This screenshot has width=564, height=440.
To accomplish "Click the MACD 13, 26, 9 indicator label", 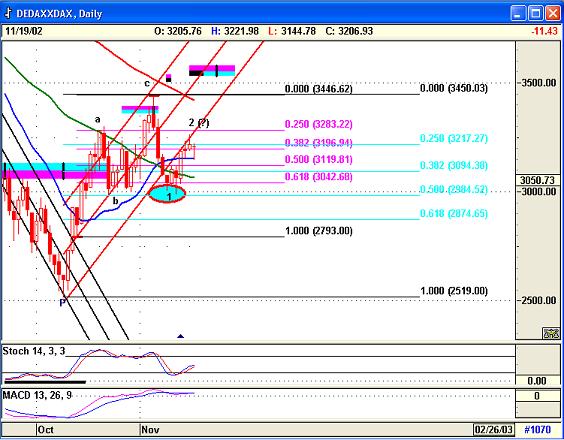I will coord(37,395).
